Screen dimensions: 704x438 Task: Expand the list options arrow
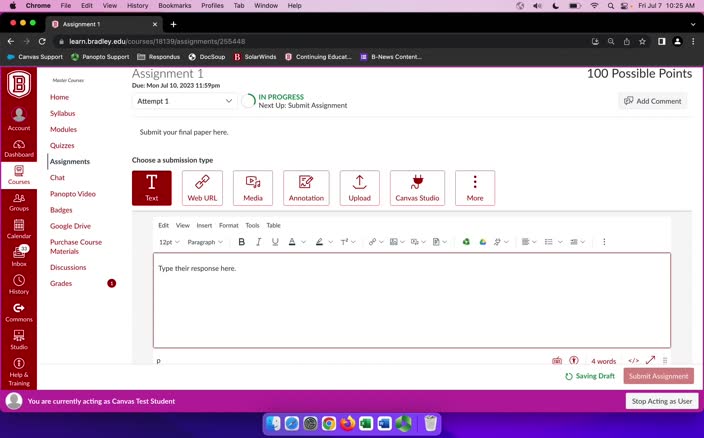pyautogui.click(x=560, y=242)
